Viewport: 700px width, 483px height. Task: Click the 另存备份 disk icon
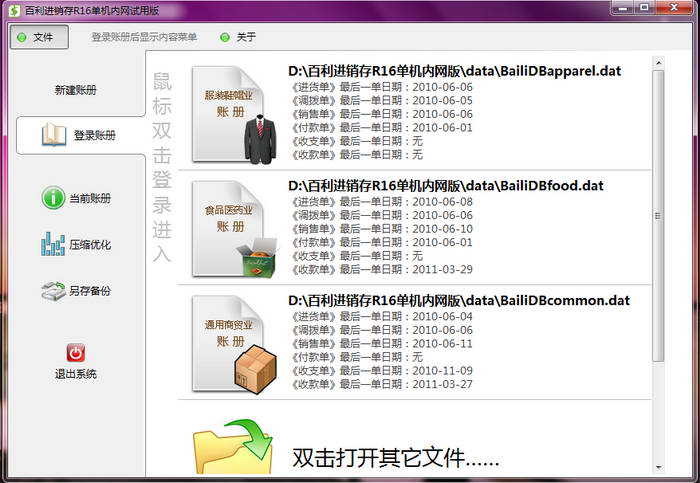53,291
